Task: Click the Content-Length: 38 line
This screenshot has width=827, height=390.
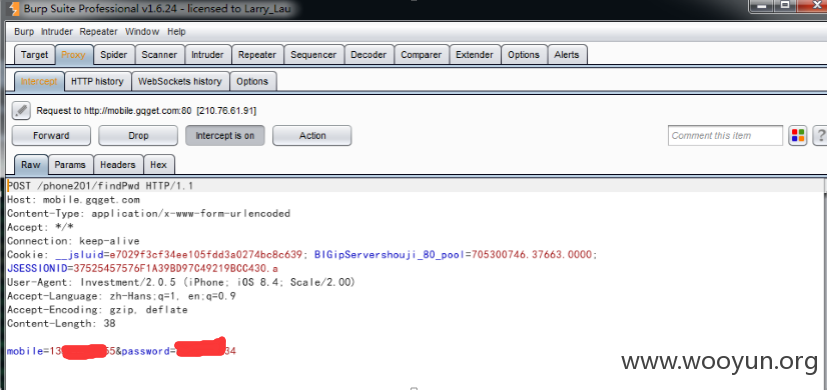Action: pos(61,324)
